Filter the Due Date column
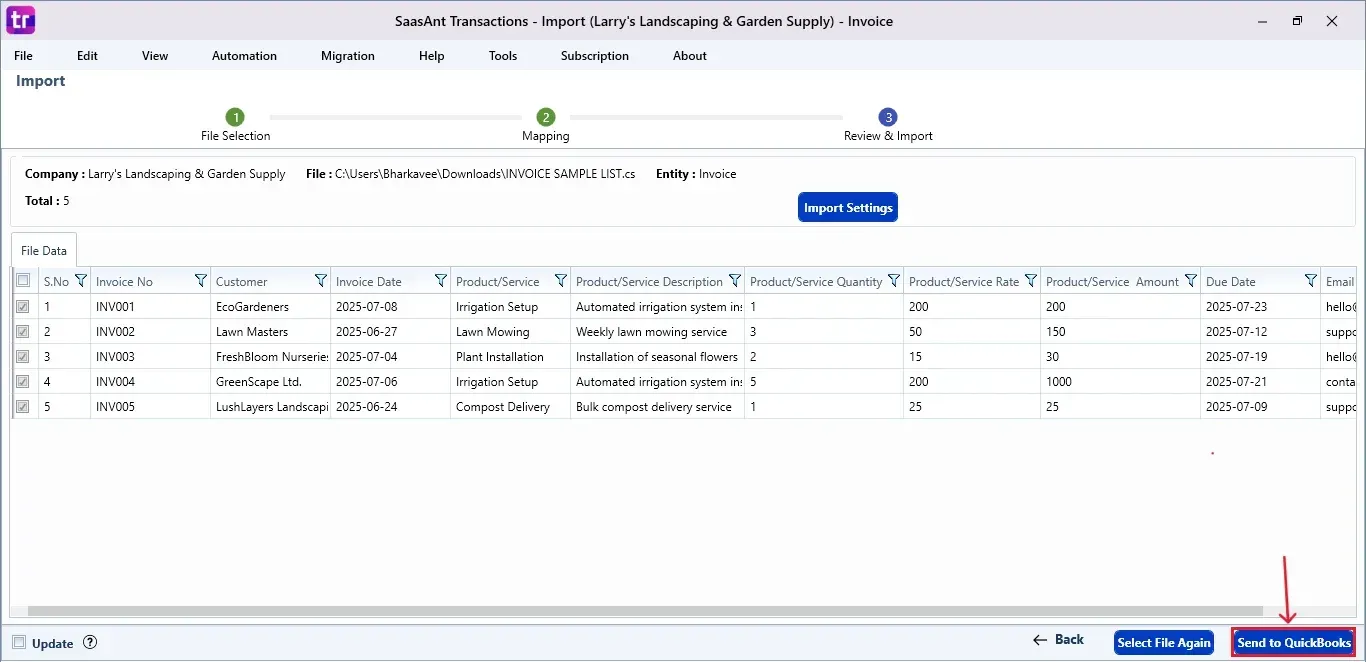The width and height of the screenshot is (1366, 662). tap(1310, 281)
